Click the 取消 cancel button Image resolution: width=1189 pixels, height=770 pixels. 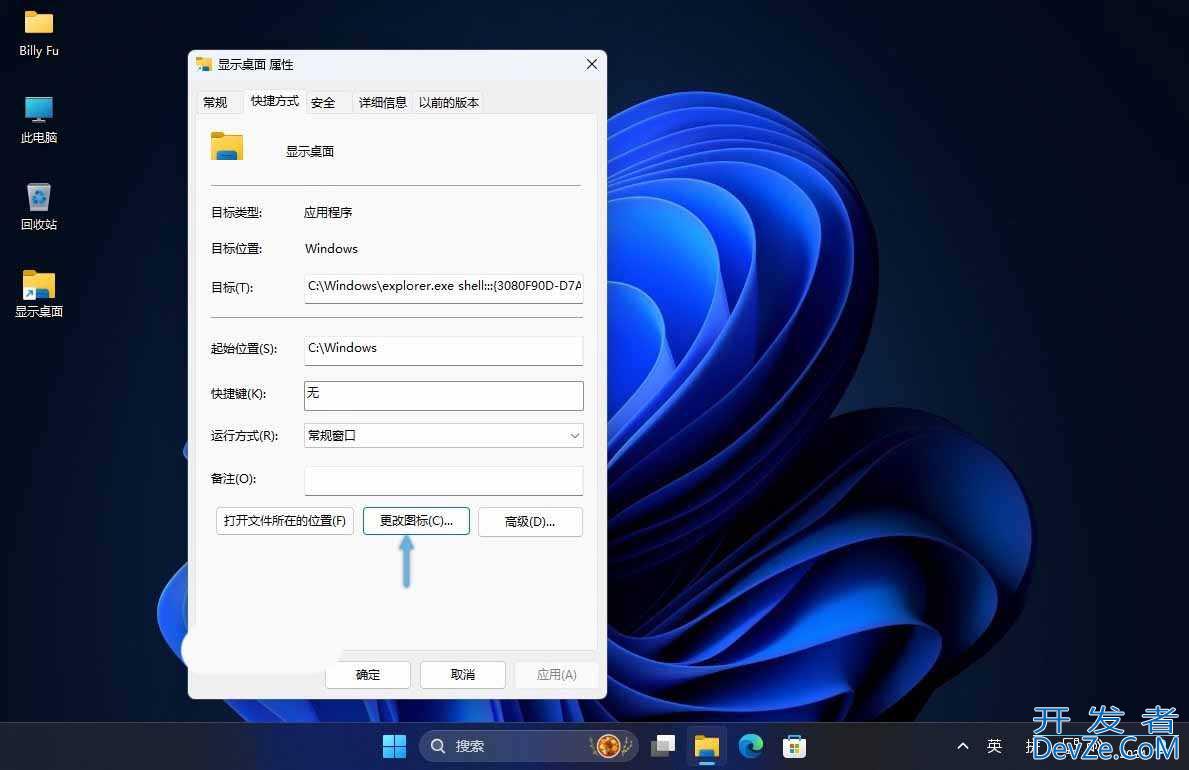click(463, 674)
